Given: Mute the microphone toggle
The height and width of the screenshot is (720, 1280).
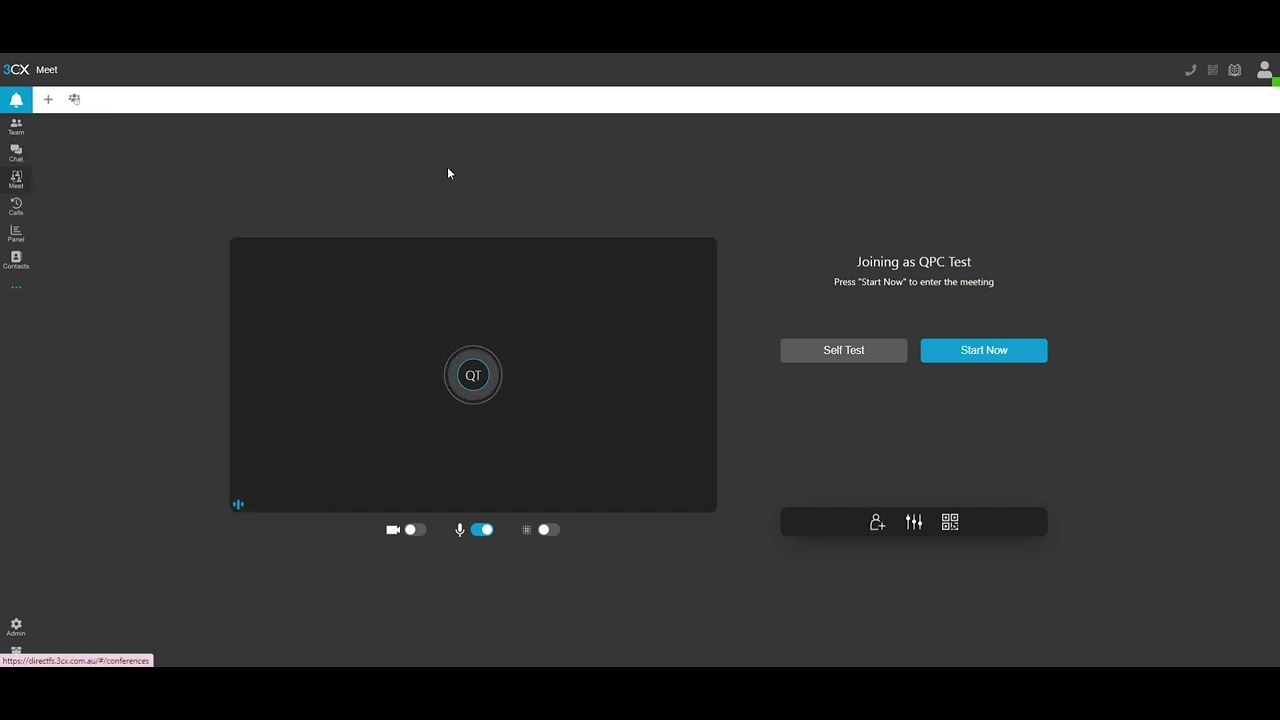Looking at the screenshot, I should click(482, 530).
